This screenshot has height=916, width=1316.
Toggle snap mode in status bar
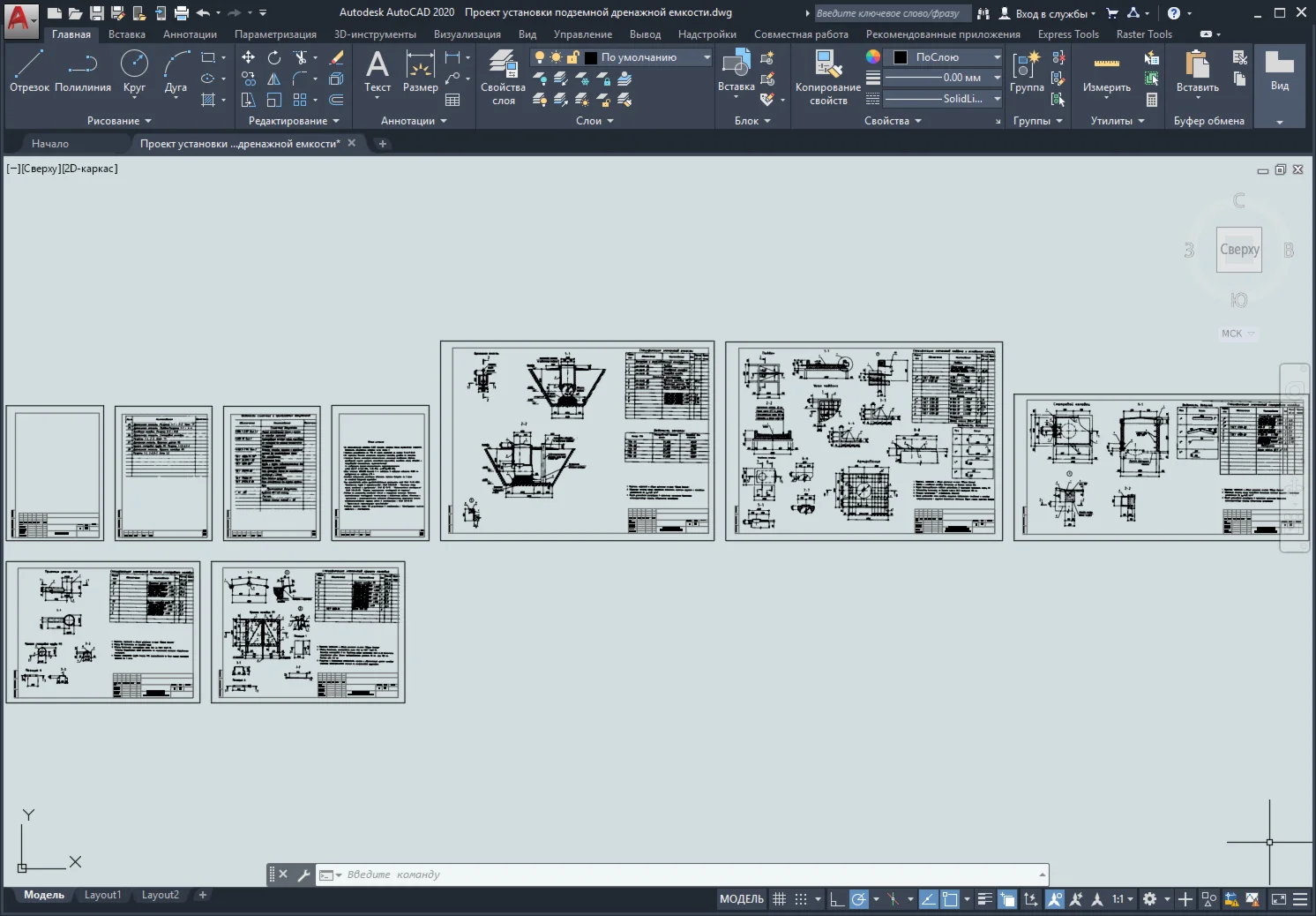(800, 899)
